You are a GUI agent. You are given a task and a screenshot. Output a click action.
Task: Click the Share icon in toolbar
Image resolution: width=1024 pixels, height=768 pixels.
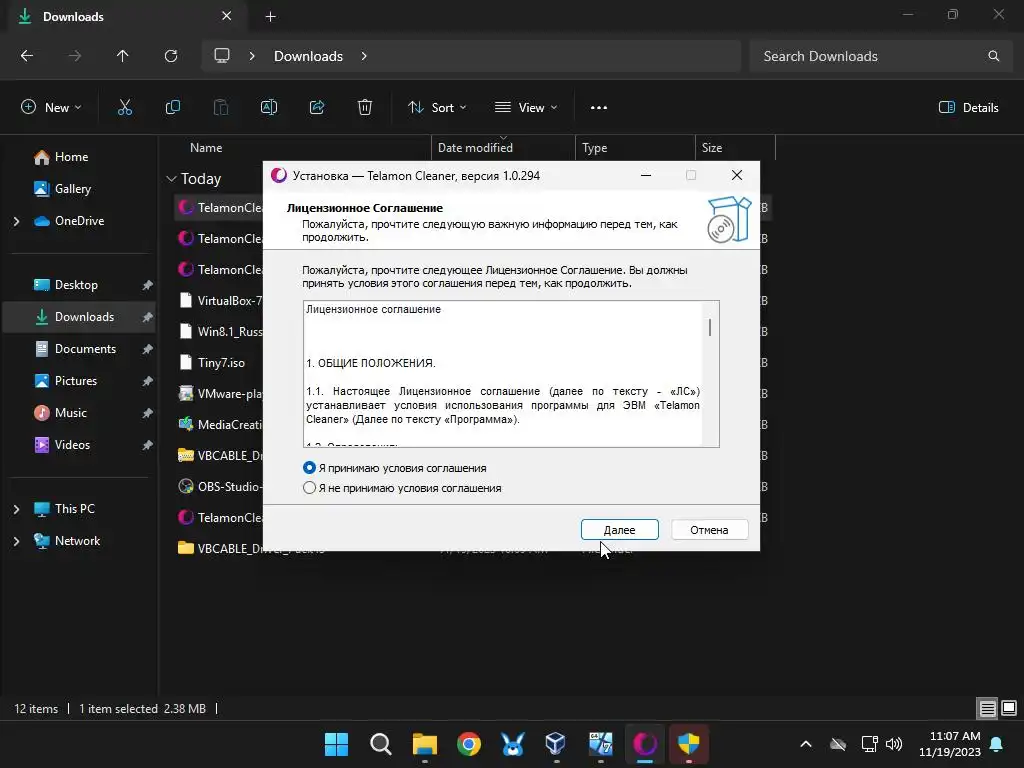317,107
